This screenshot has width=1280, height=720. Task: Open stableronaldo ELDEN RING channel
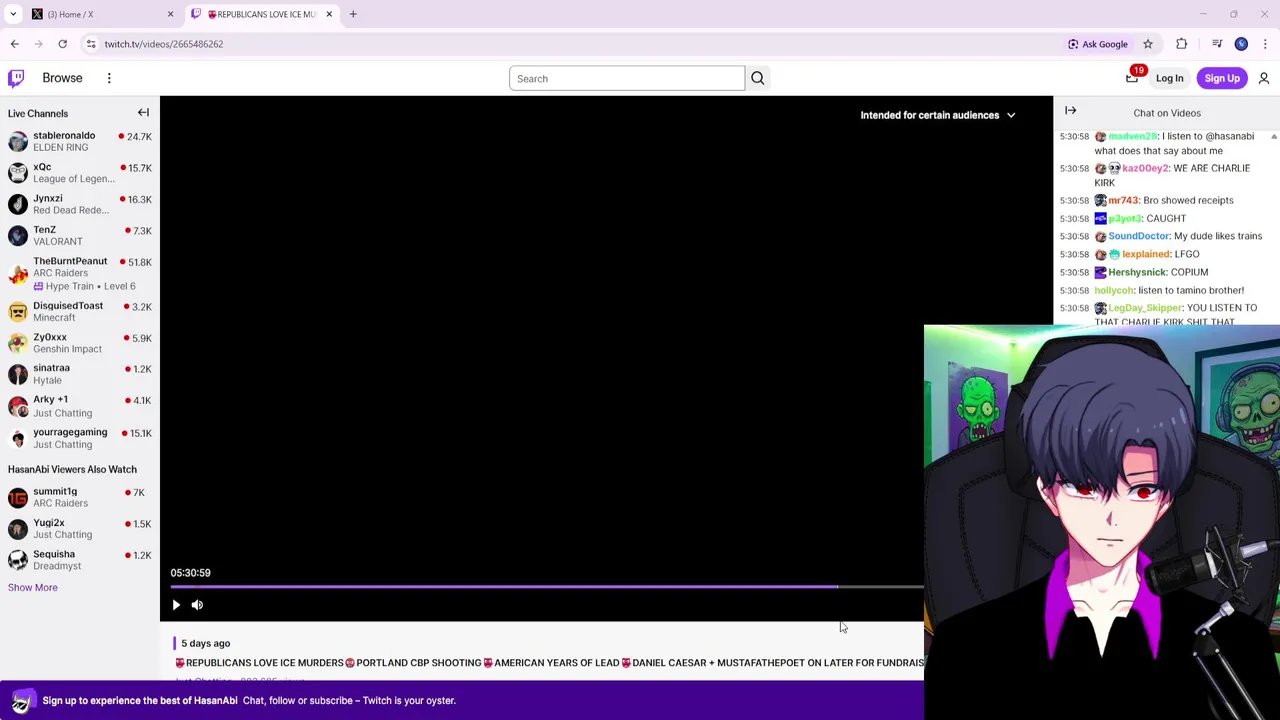click(x=80, y=141)
